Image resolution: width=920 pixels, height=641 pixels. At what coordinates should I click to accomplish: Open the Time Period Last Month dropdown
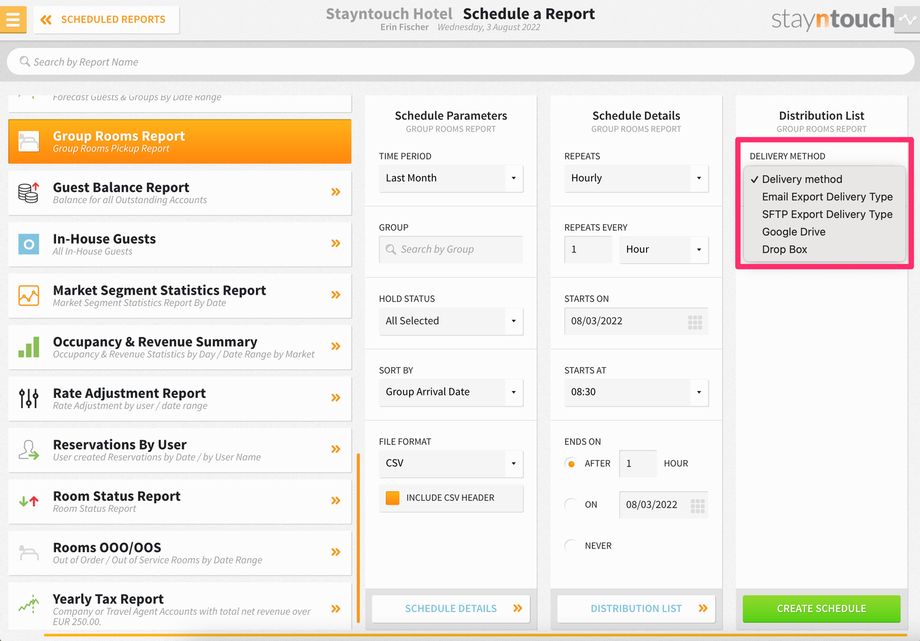451,178
